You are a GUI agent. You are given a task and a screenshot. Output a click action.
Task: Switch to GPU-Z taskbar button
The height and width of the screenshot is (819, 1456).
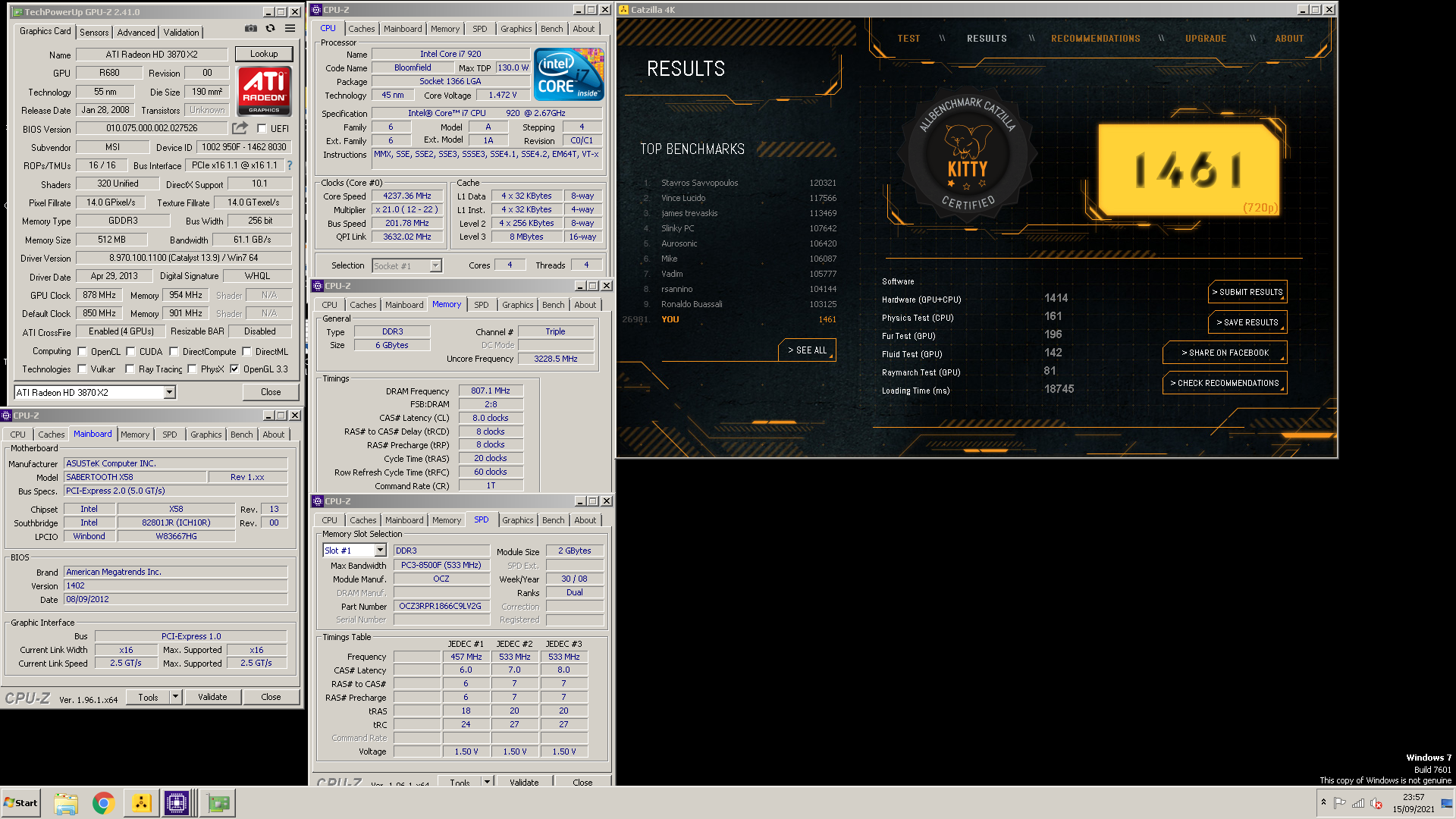pos(218,803)
